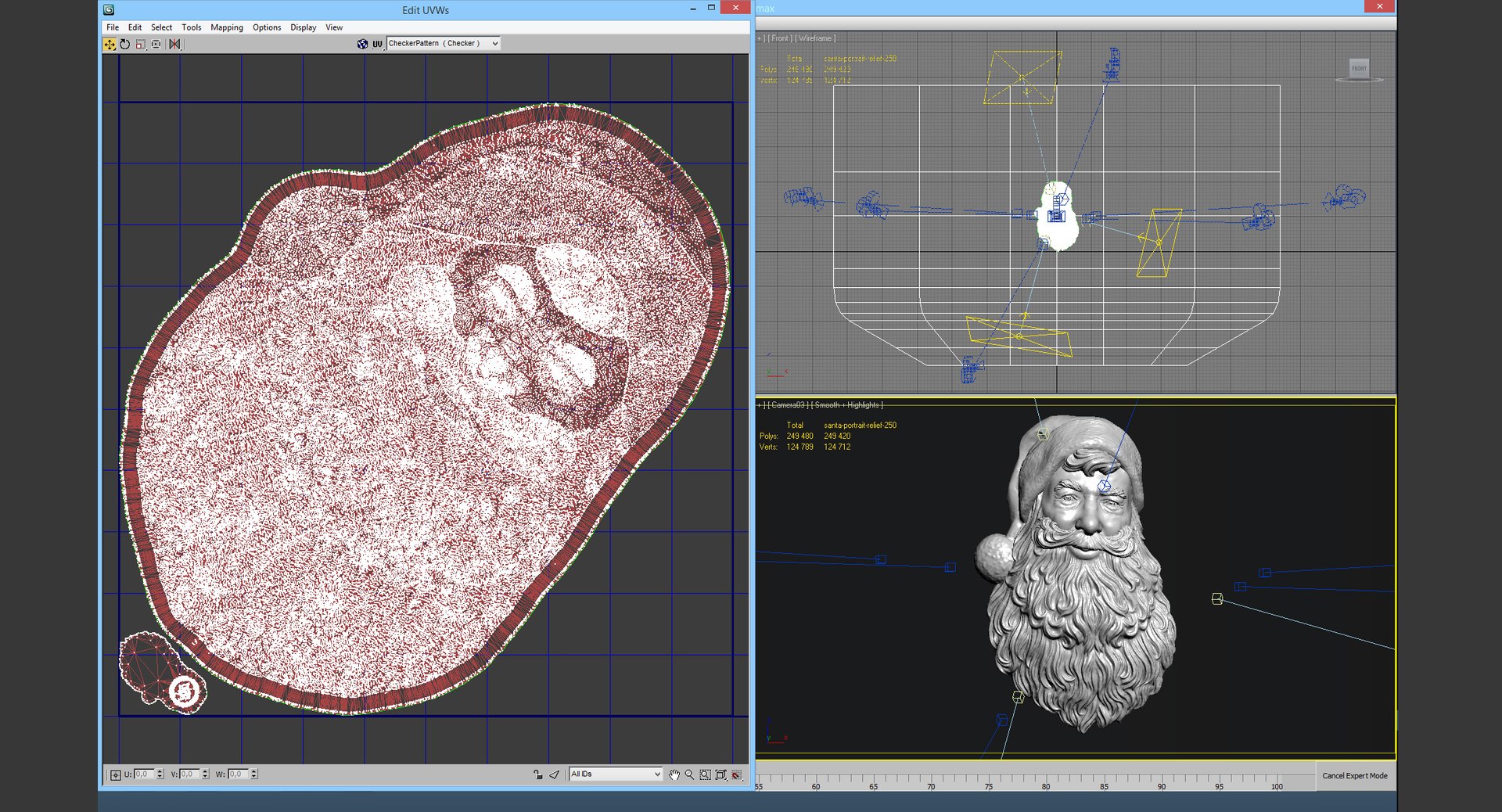The width and height of the screenshot is (1502, 812).
Task: Click the Mirror tool icon
Action: (x=174, y=45)
